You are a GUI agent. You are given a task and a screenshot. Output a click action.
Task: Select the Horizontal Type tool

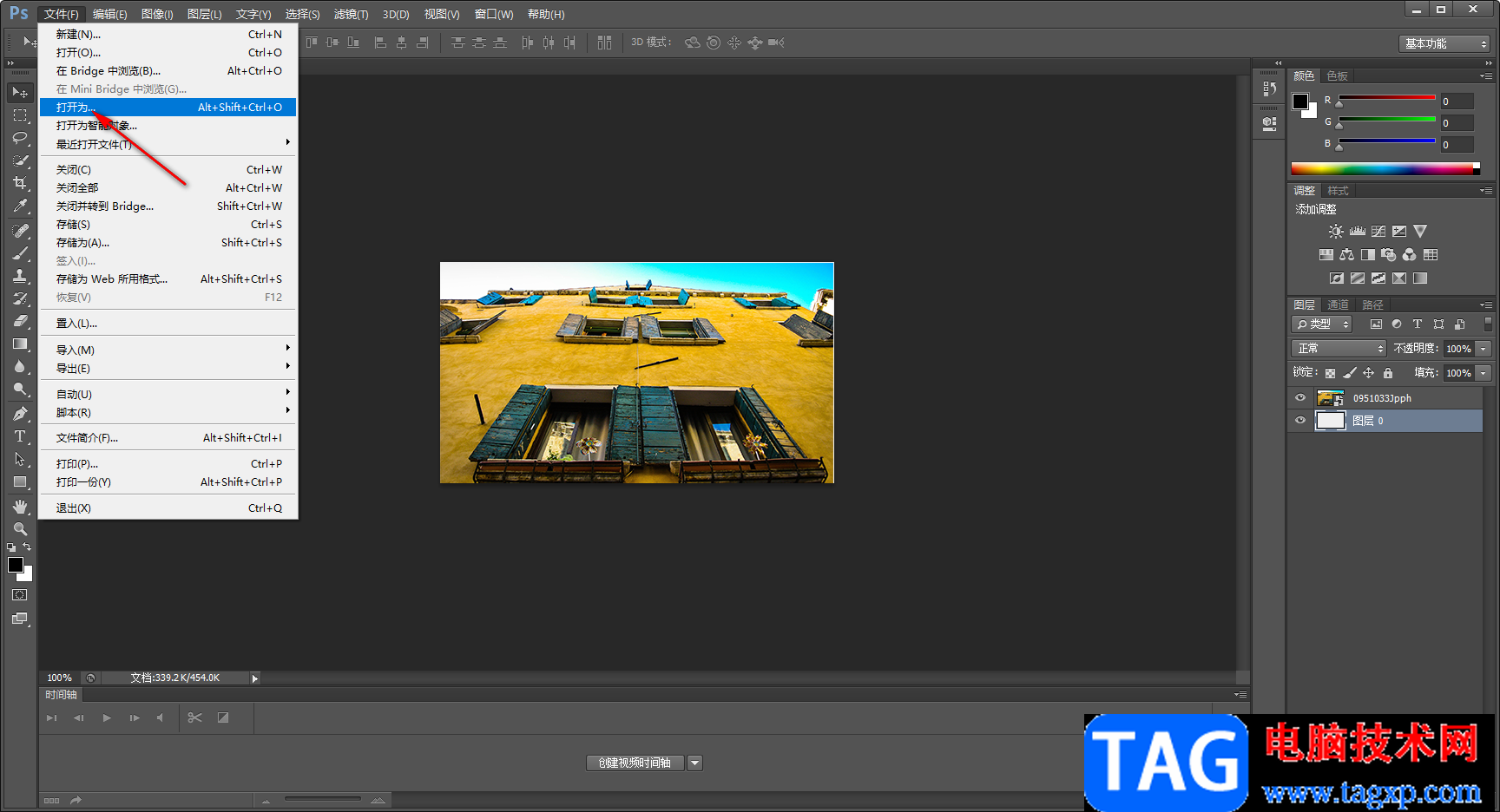(19, 436)
